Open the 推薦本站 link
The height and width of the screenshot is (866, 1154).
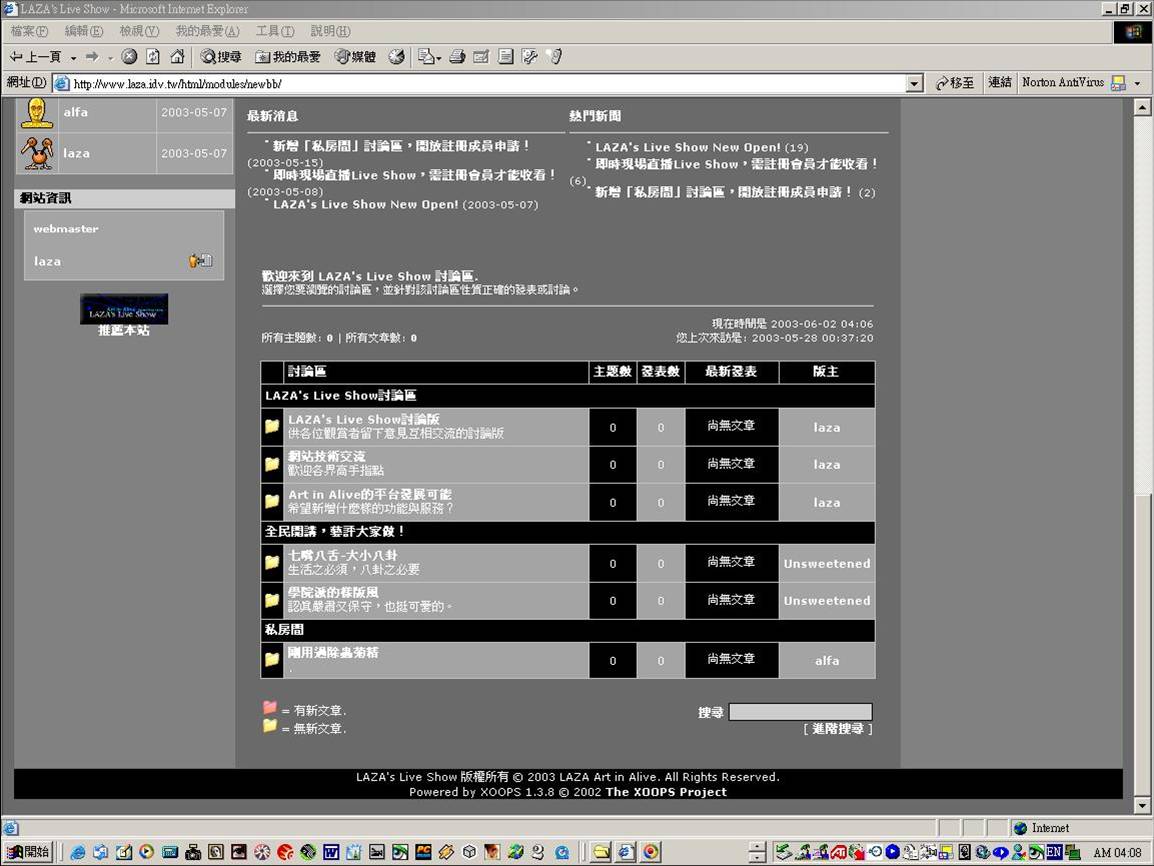pyautogui.click(x=124, y=330)
